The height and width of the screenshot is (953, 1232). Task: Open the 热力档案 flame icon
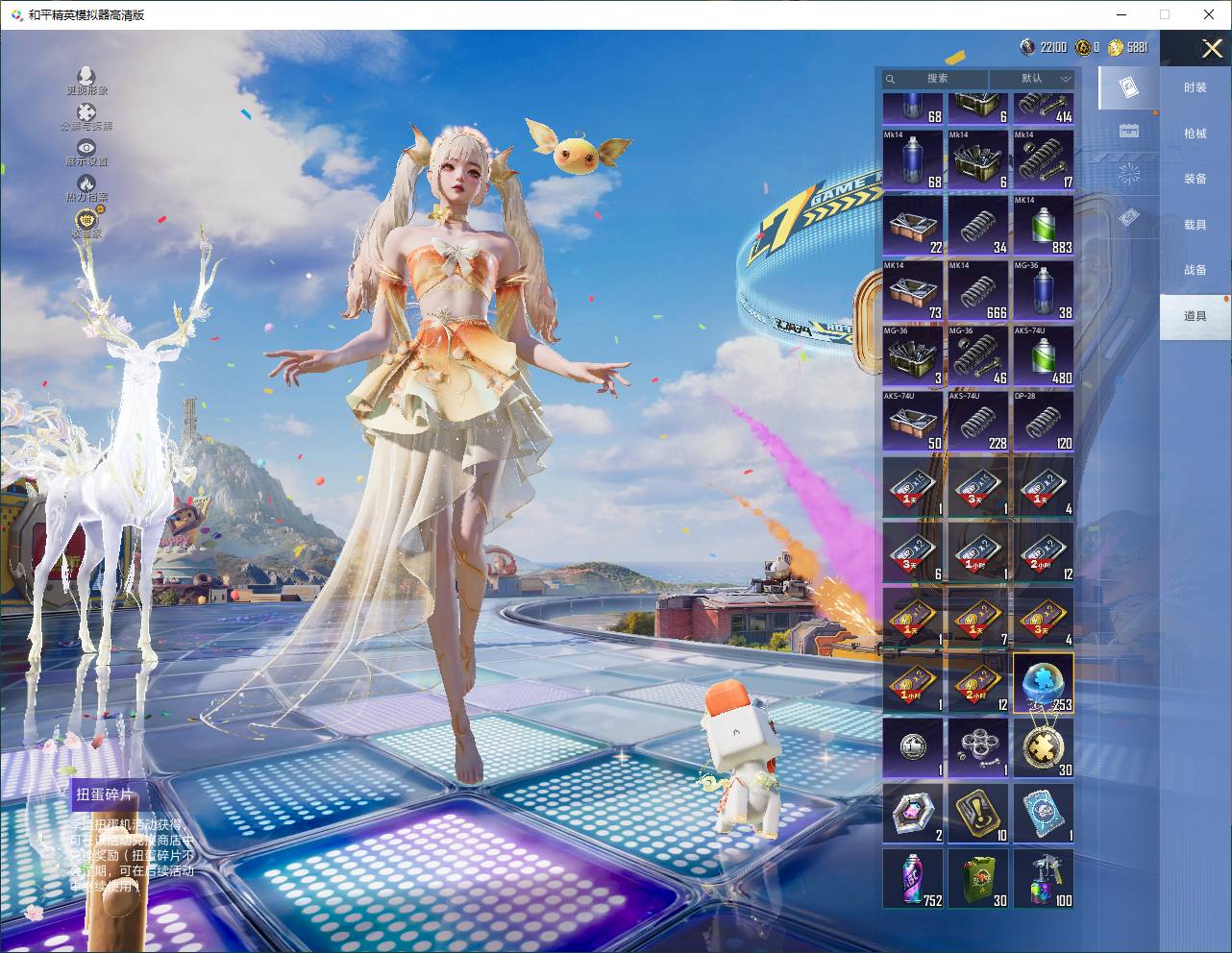[x=86, y=188]
